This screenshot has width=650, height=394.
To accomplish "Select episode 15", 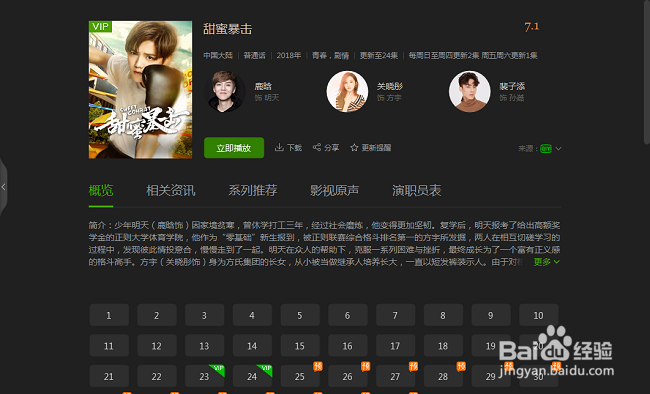I will (x=300, y=345).
